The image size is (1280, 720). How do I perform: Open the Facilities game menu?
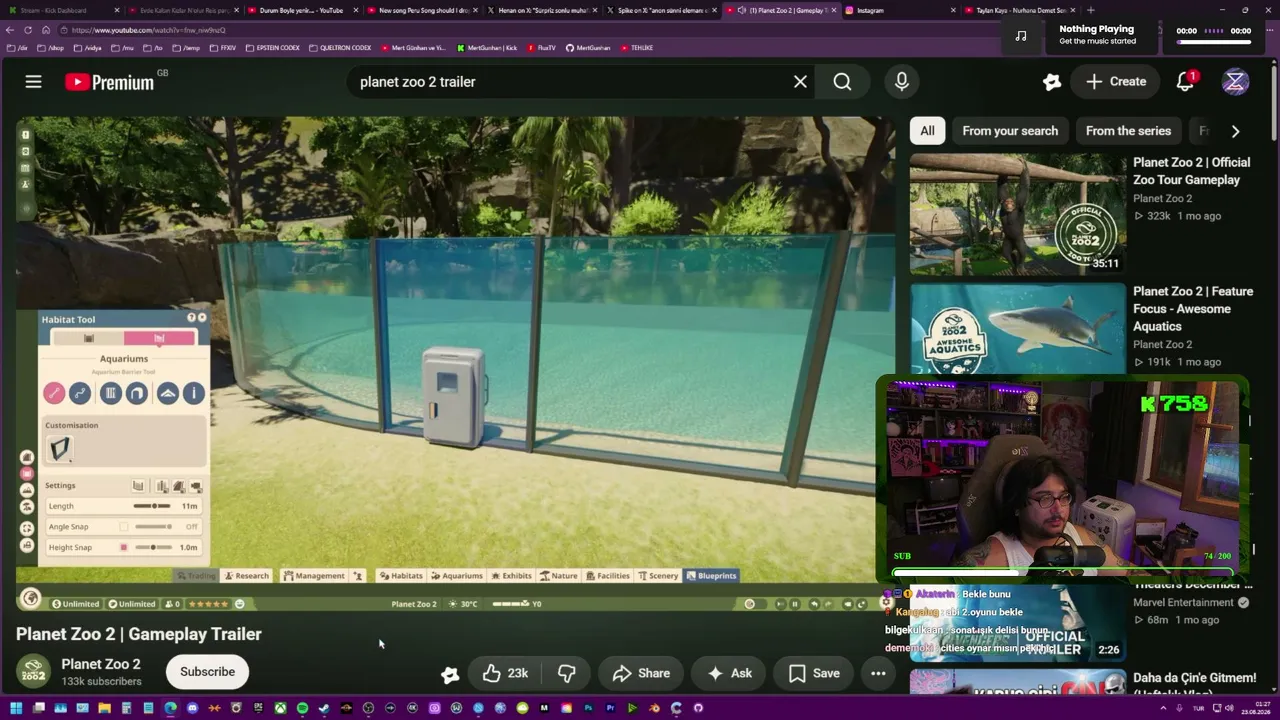coord(608,576)
